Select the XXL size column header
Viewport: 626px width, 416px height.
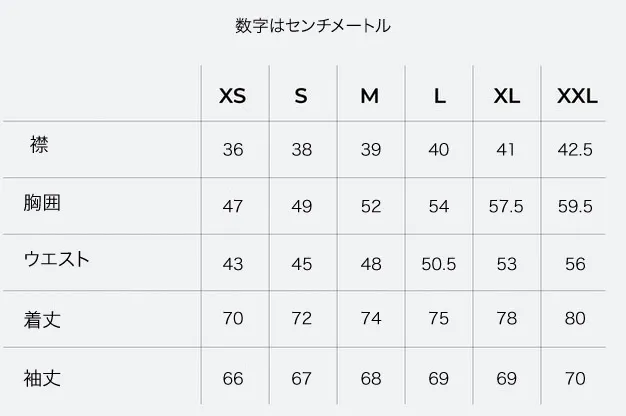point(577,97)
